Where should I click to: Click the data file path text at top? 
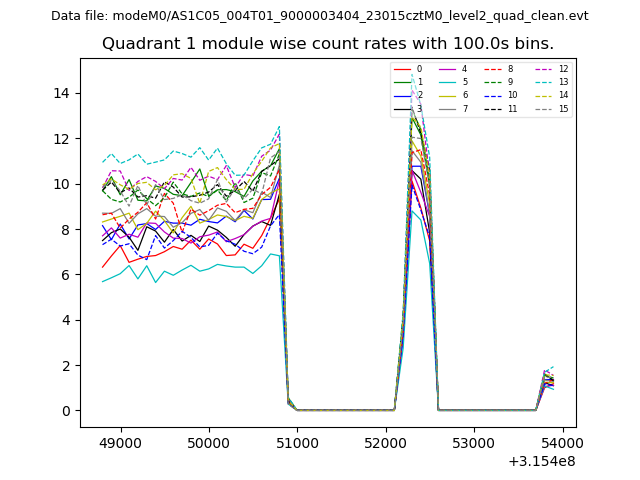[320, 16]
